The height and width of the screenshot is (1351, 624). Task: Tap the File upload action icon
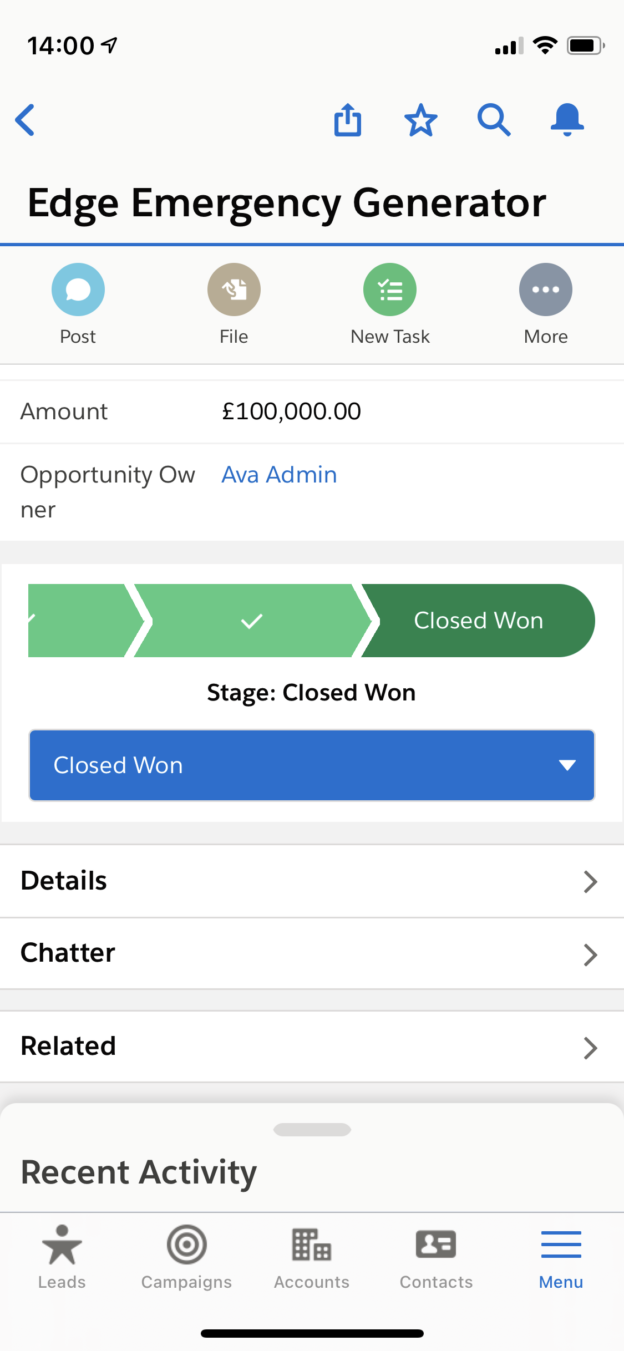234,289
